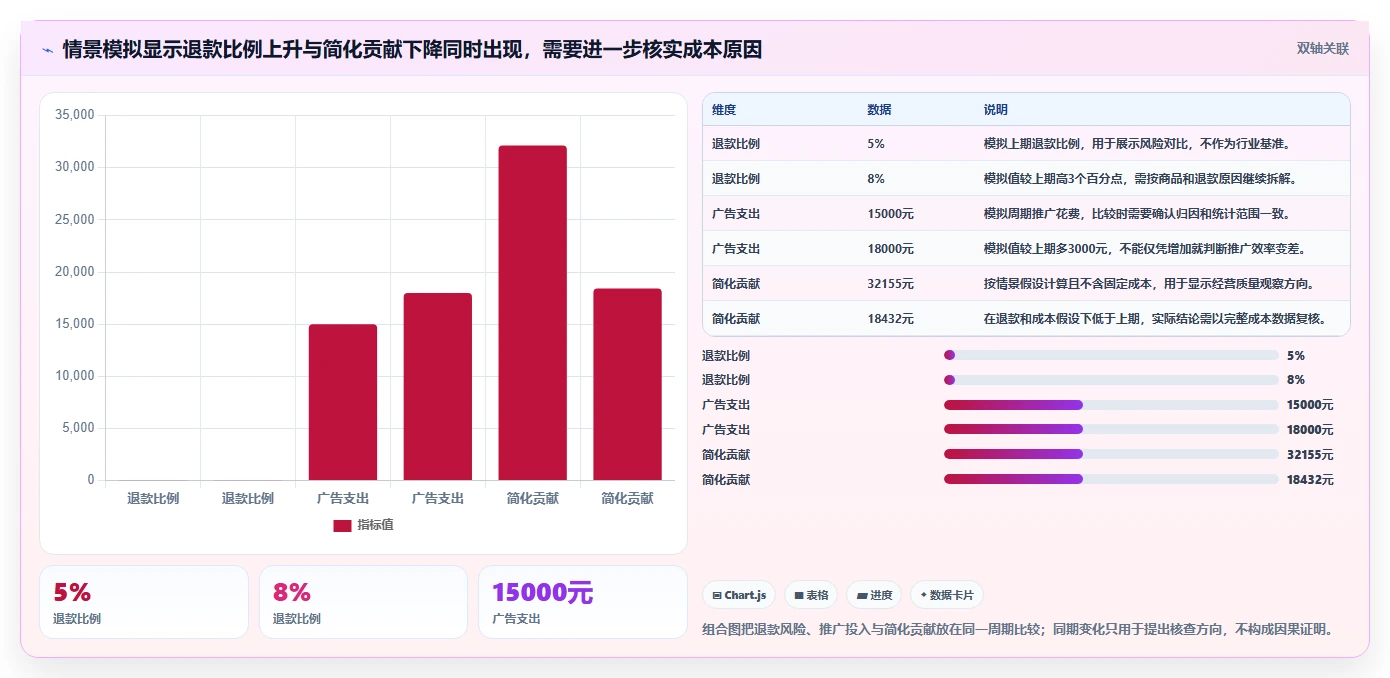Viewport: 1390px width, 678px height.
Task: Click the 18000元 progress bar
Action: click(x=1111, y=429)
